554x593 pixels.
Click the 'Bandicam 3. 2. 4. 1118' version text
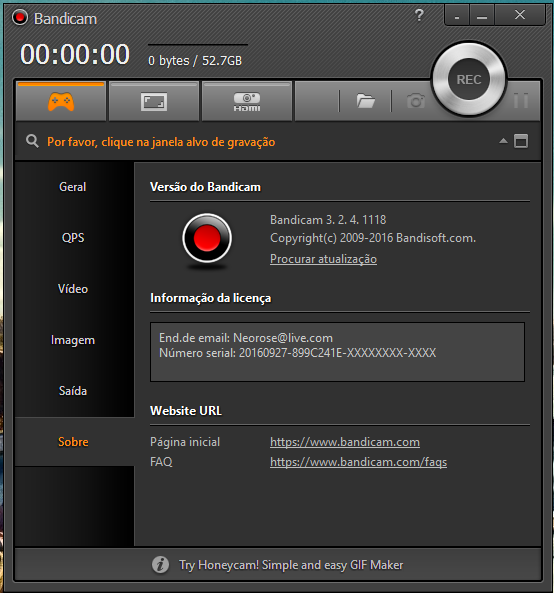[x=328, y=220]
